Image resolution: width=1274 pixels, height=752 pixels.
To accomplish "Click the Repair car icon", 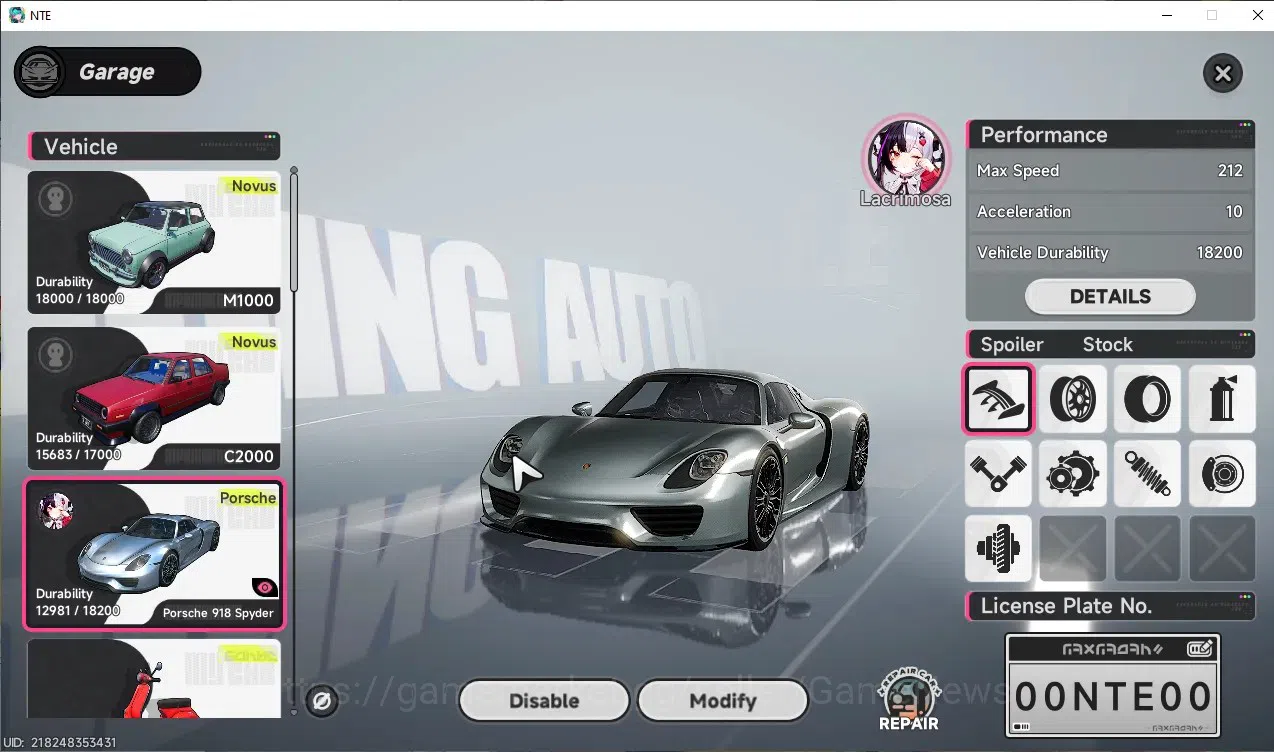I will point(908,700).
